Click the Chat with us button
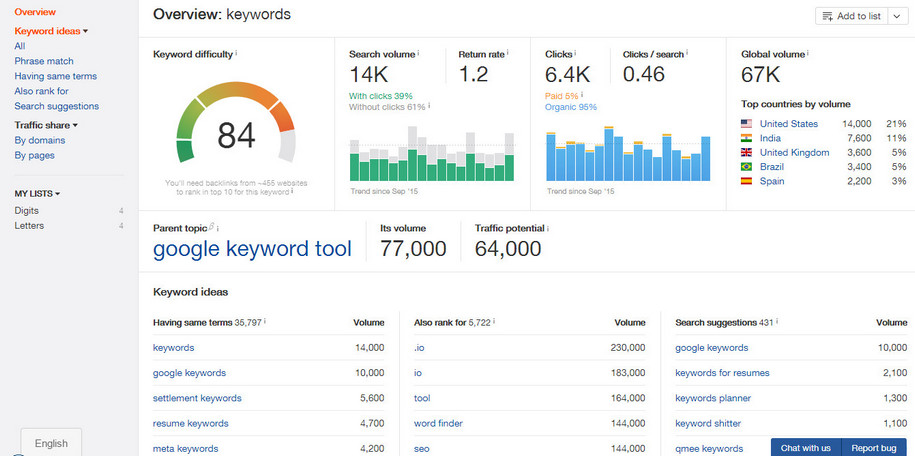The image size is (915, 456). (x=806, y=448)
